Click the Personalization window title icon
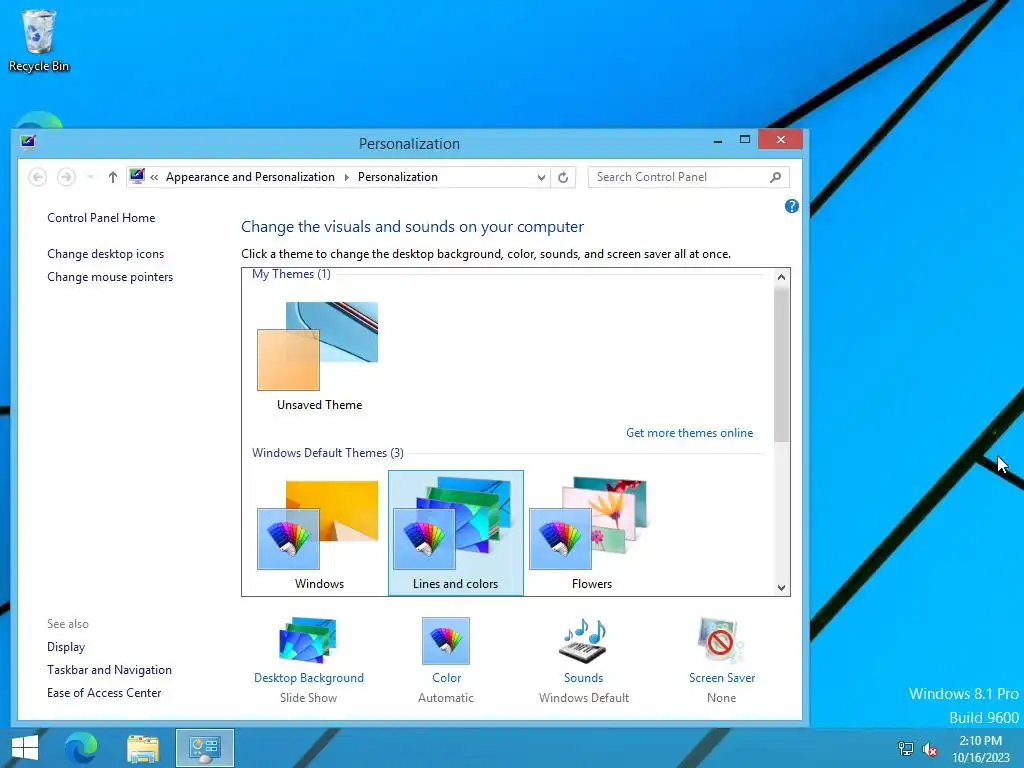 28,142
